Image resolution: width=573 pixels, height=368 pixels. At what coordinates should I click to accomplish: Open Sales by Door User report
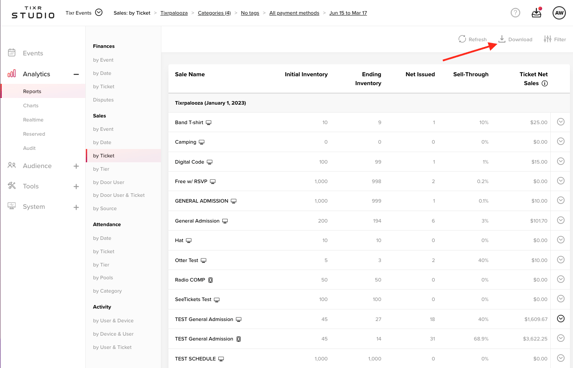(109, 182)
